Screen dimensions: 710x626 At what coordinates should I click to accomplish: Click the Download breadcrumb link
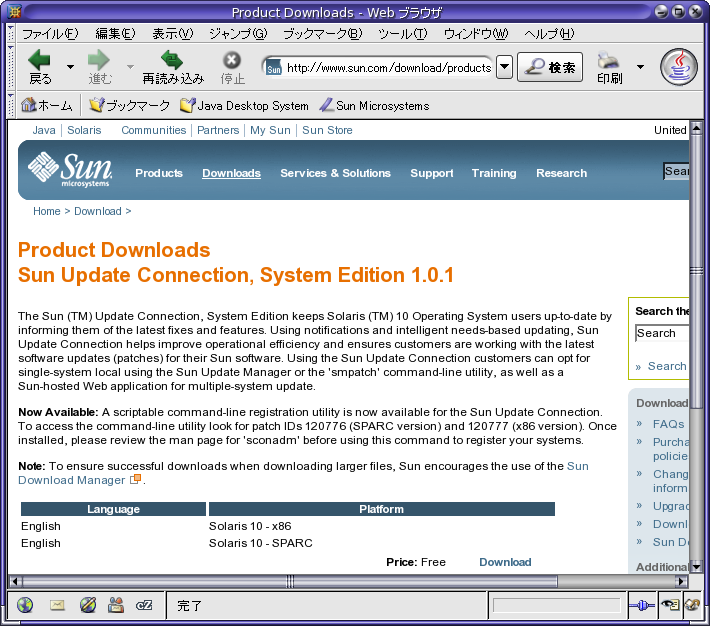pyautogui.click(x=98, y=211)
